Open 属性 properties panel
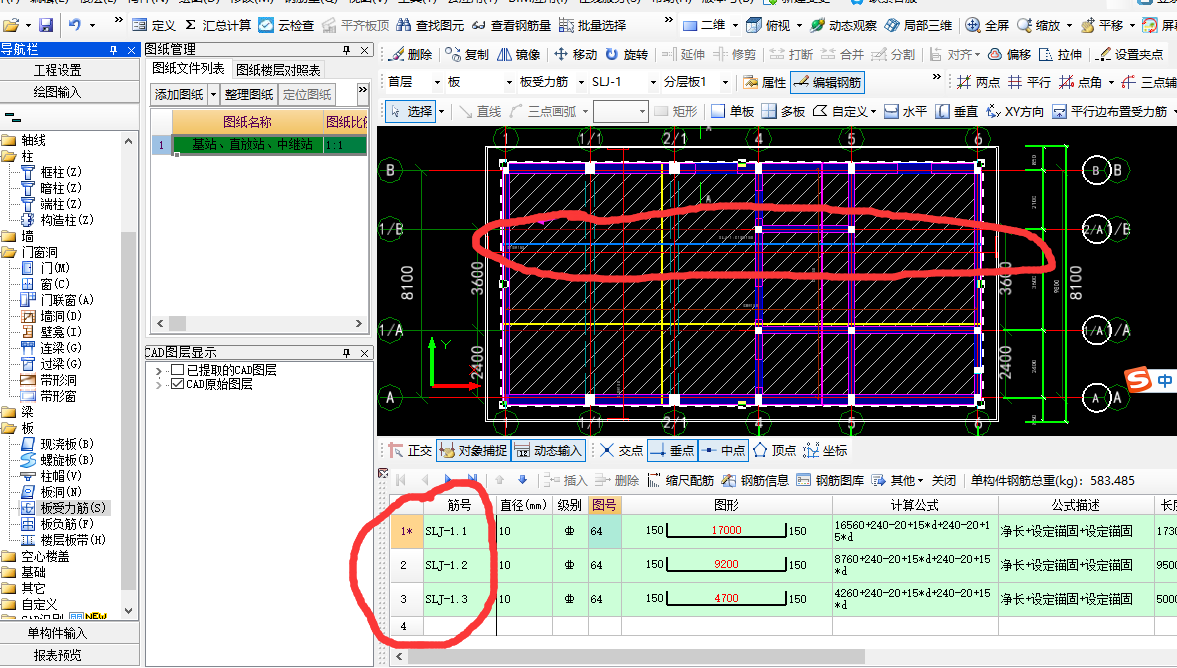Viewport: 1177px width, 668px height. [x=764, y=82]
